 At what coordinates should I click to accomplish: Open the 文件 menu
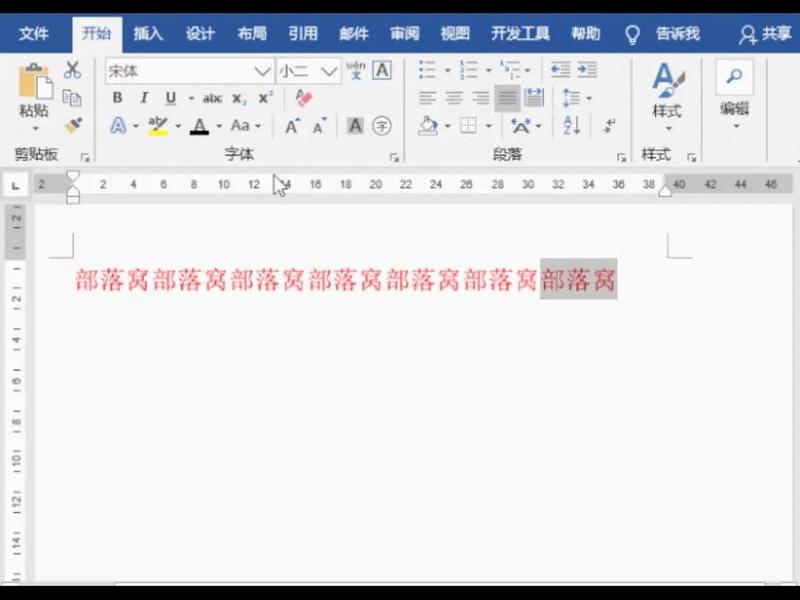34,34
